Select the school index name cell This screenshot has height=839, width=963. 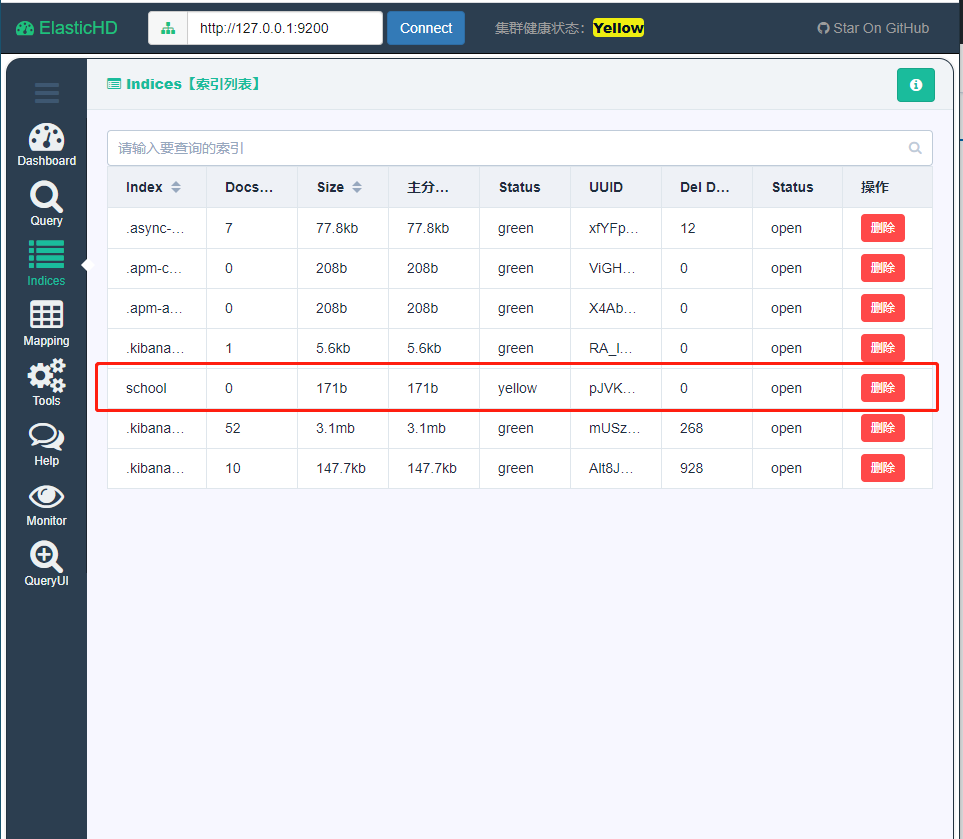[x=146, y=388]
